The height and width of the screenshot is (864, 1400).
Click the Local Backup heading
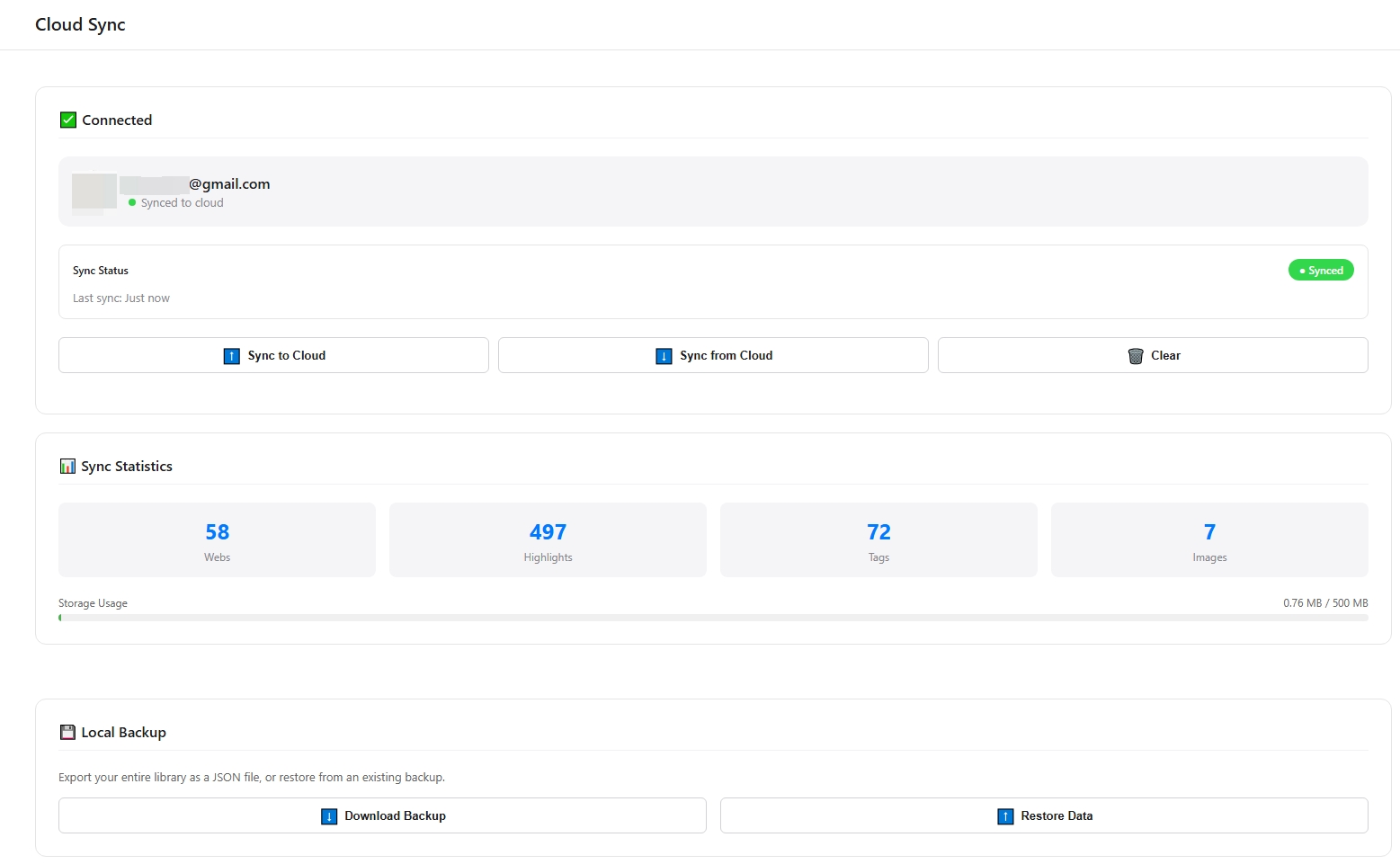pos(123,732)
